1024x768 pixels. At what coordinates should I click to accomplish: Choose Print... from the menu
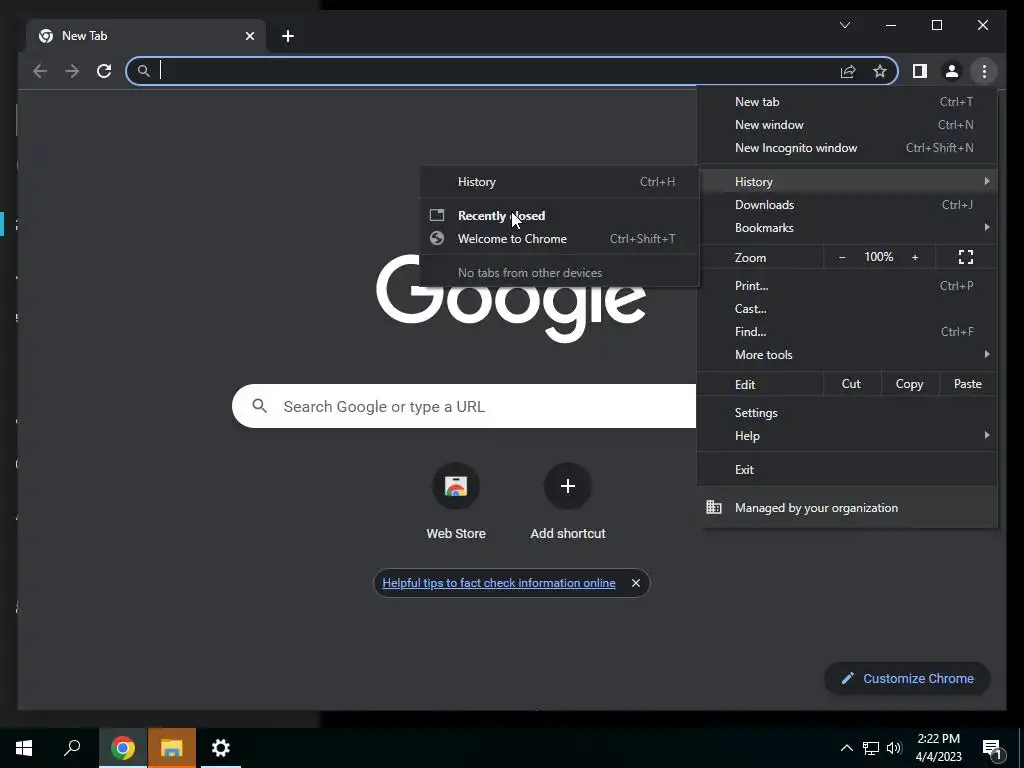(x=847, y=285)
